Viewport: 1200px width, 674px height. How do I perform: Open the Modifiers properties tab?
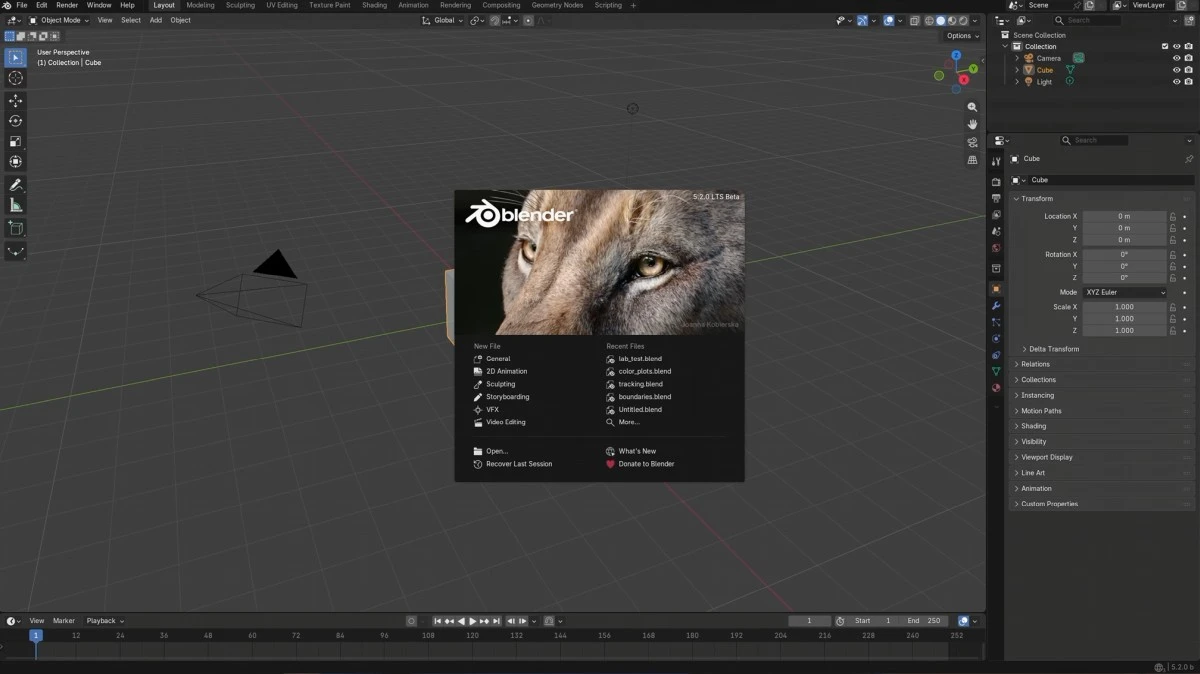pyautogui.click(x=996, y=306)
